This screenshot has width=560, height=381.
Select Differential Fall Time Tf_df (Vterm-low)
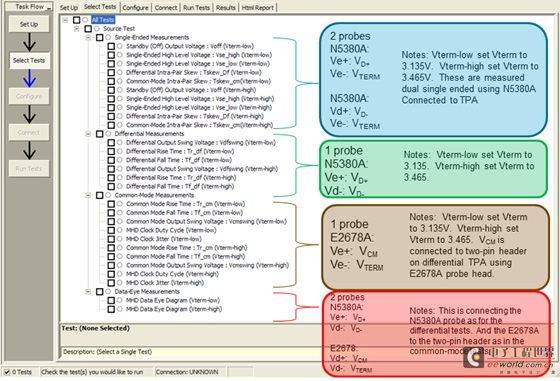click(x=179, y=160)
